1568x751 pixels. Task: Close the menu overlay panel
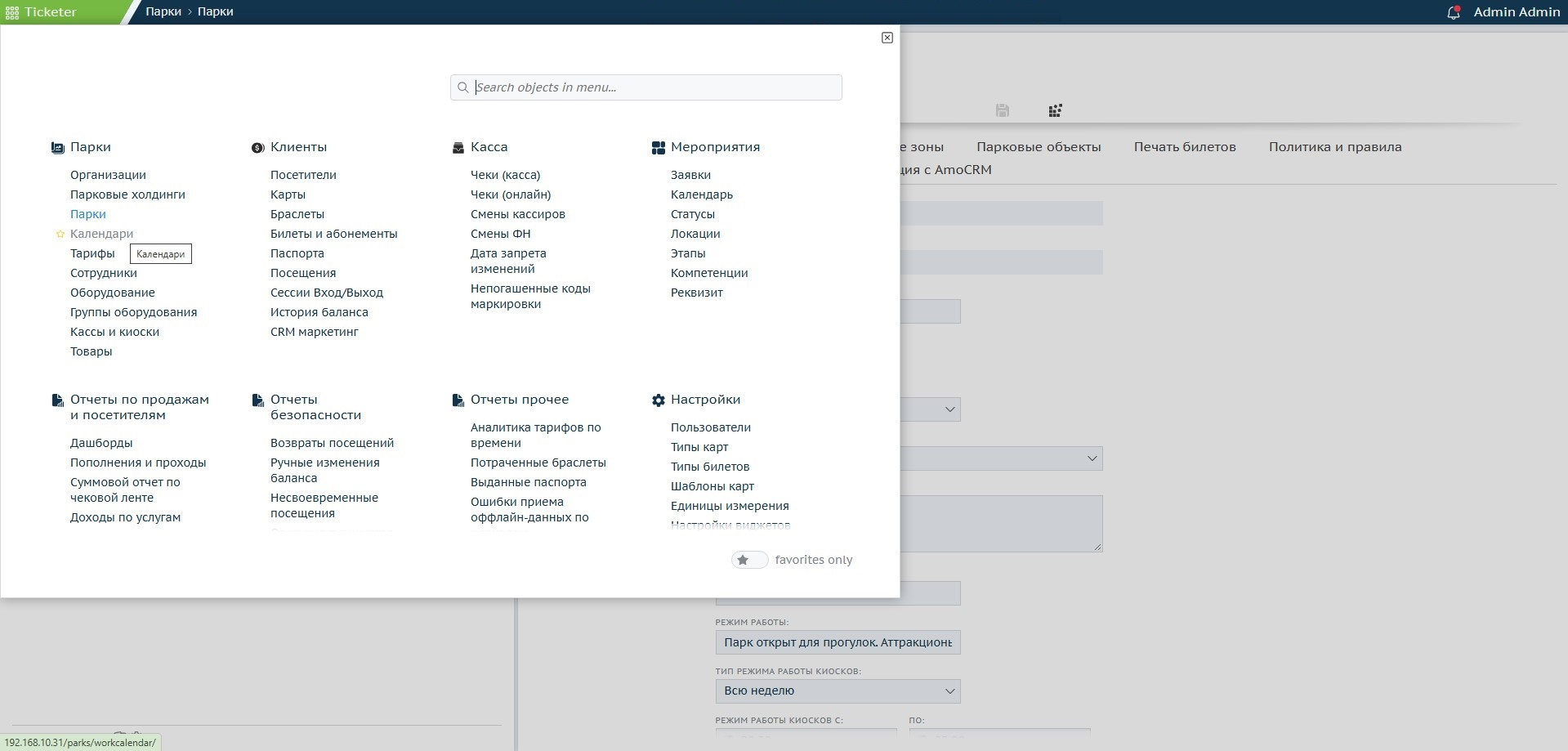[x=887, y=38]
